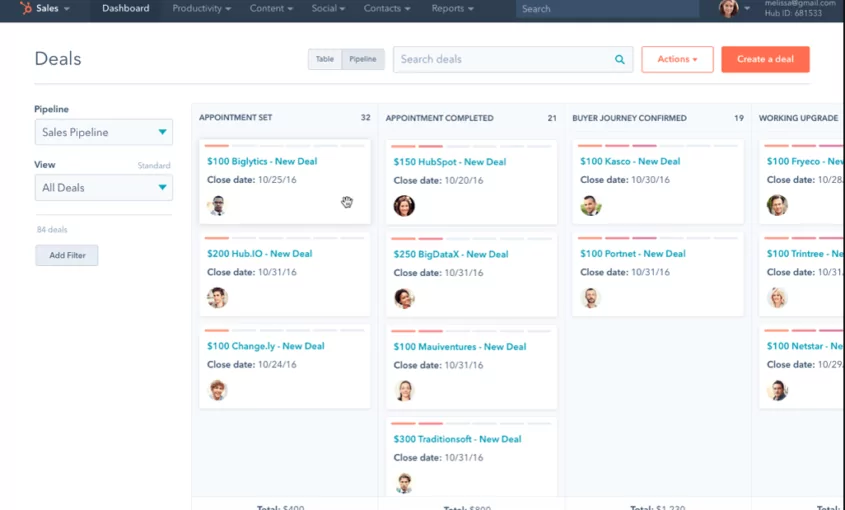Click the magnifier icon in Search deals
This screenshot has width=845, height=510.
tap(620, 59)
